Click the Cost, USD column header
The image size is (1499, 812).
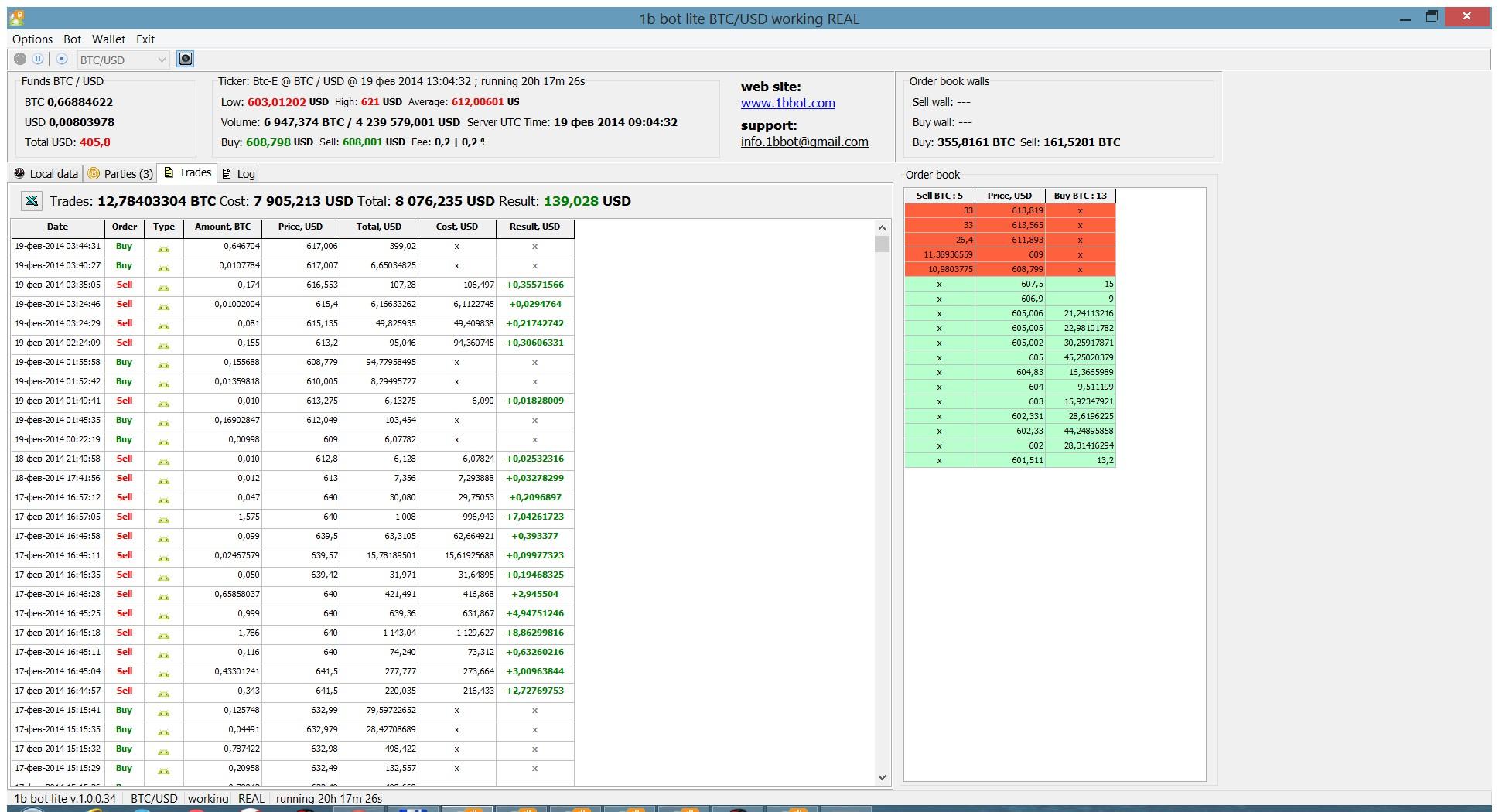tap(456, 227)
